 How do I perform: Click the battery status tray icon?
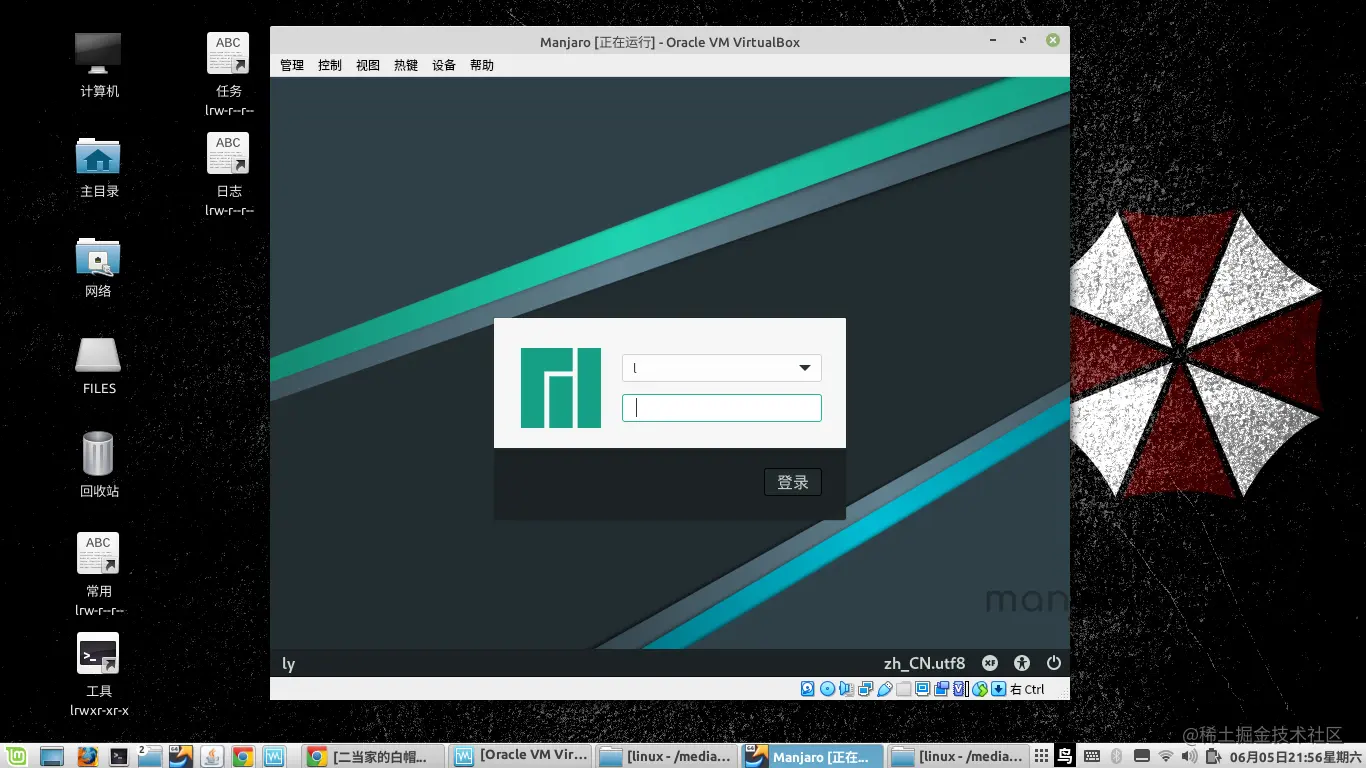pos(1213,757)
